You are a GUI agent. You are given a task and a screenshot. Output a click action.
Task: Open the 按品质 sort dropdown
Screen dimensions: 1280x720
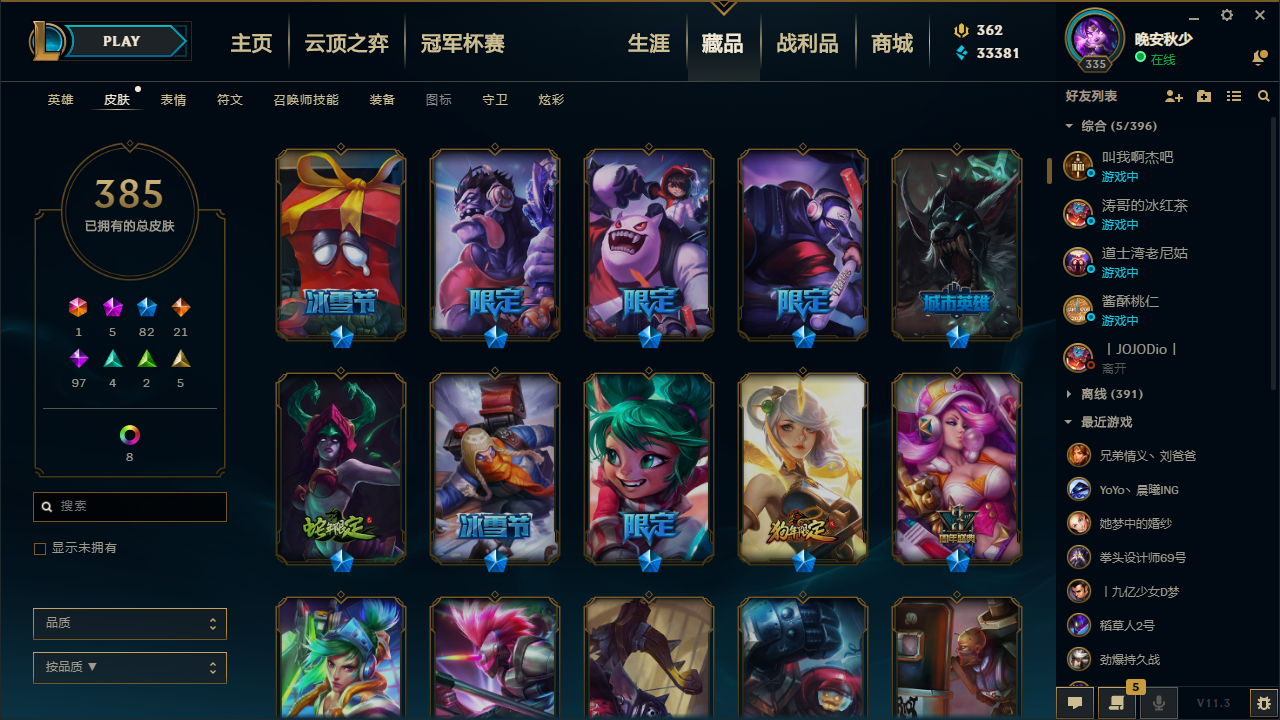(130, 667)
